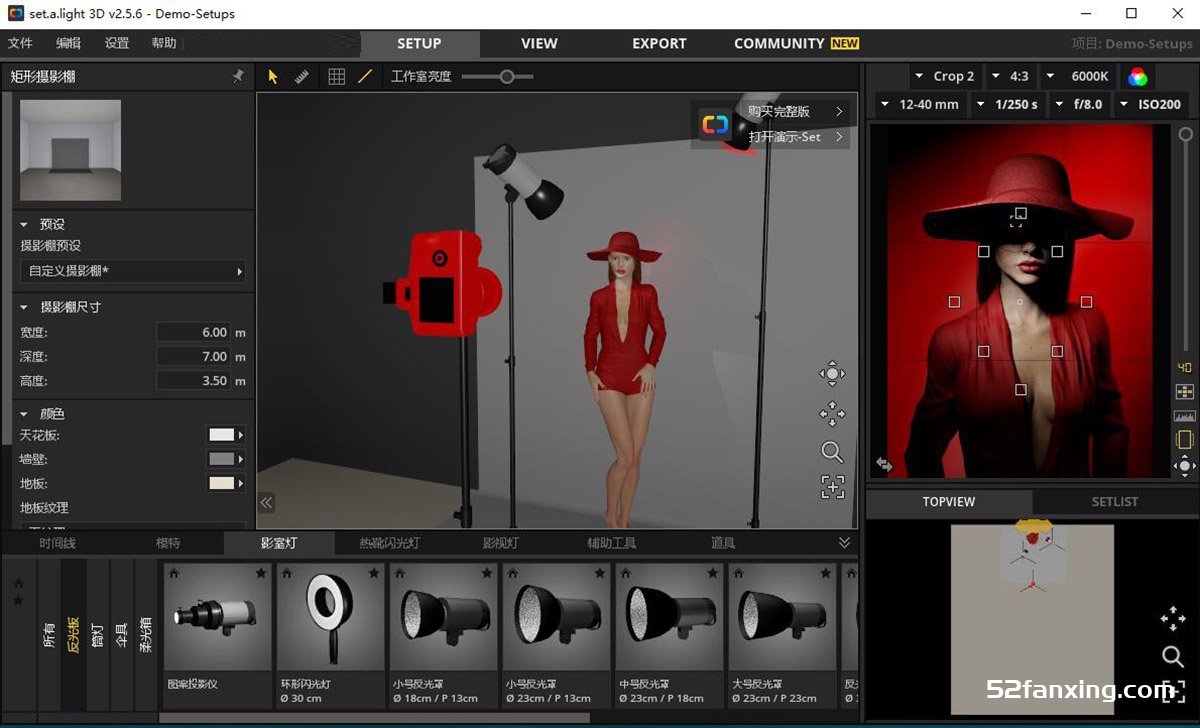Click the swap arrows icon in camera preview
The height and width of the screenshot is (728, 1200).
[884, 464]
